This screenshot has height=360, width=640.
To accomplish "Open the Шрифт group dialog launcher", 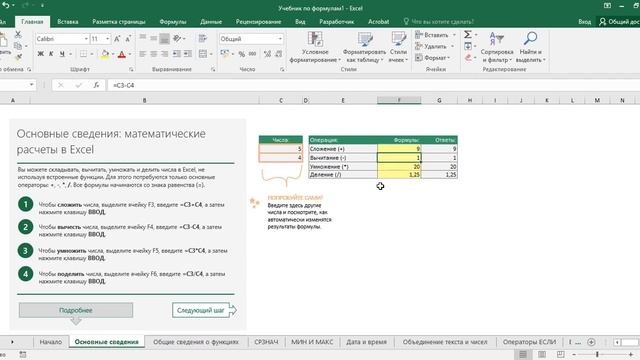I will [131, 69].
